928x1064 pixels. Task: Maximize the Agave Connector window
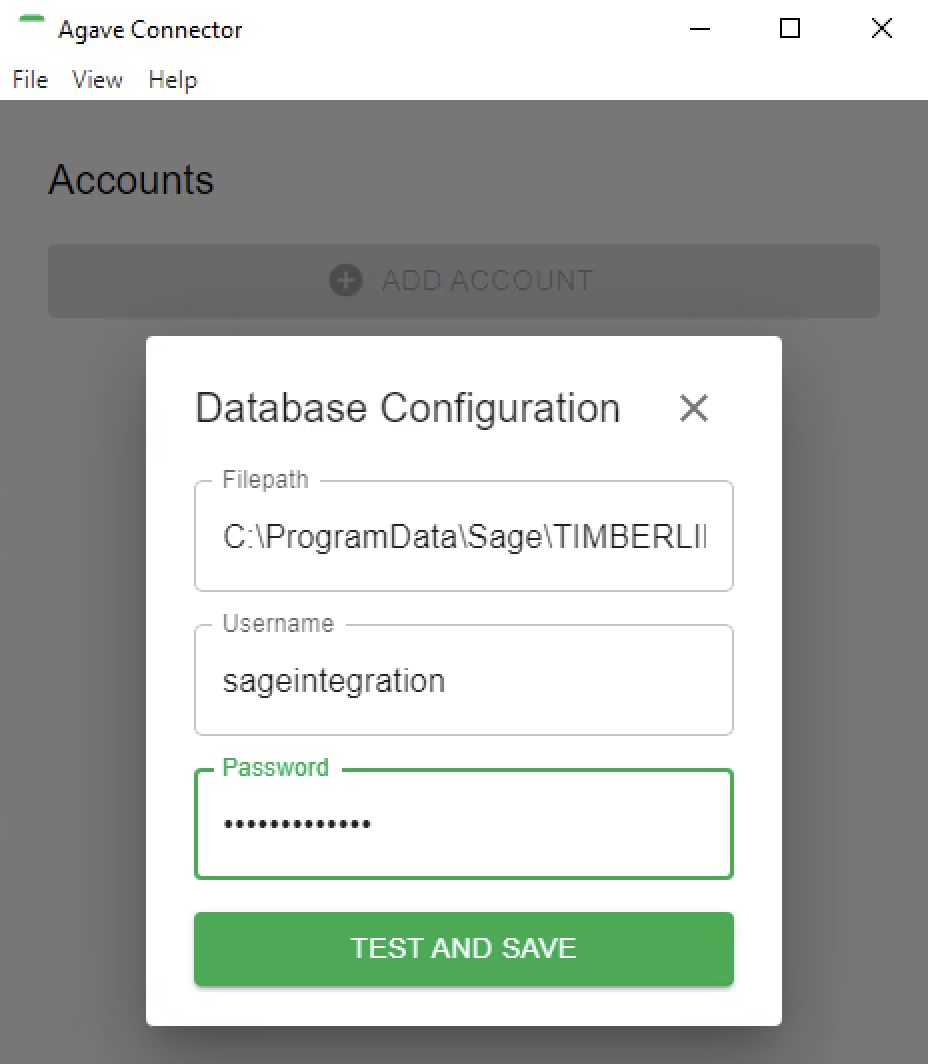(790, 28)
